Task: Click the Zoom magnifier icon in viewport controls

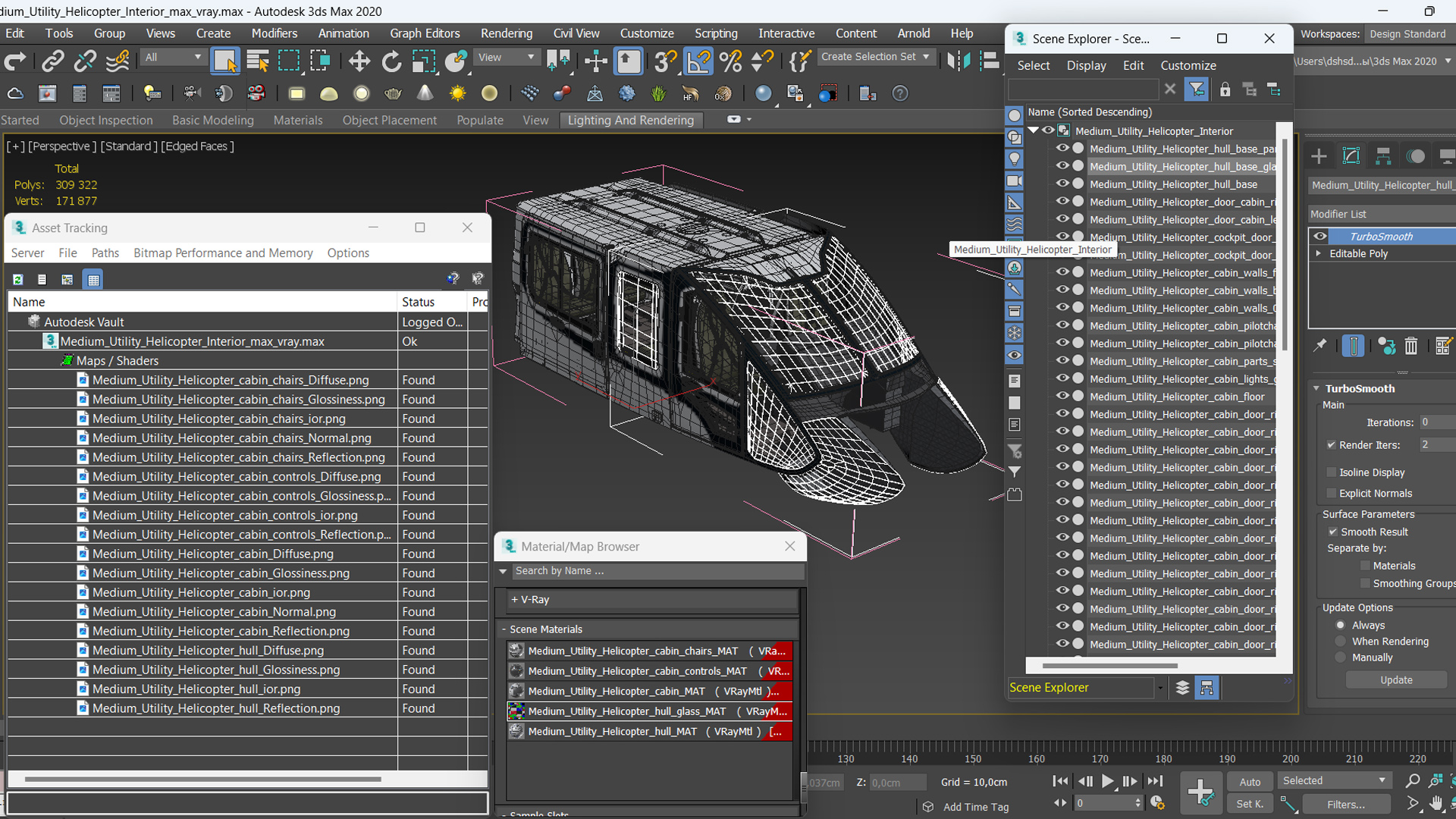Action: point(1412,780)
